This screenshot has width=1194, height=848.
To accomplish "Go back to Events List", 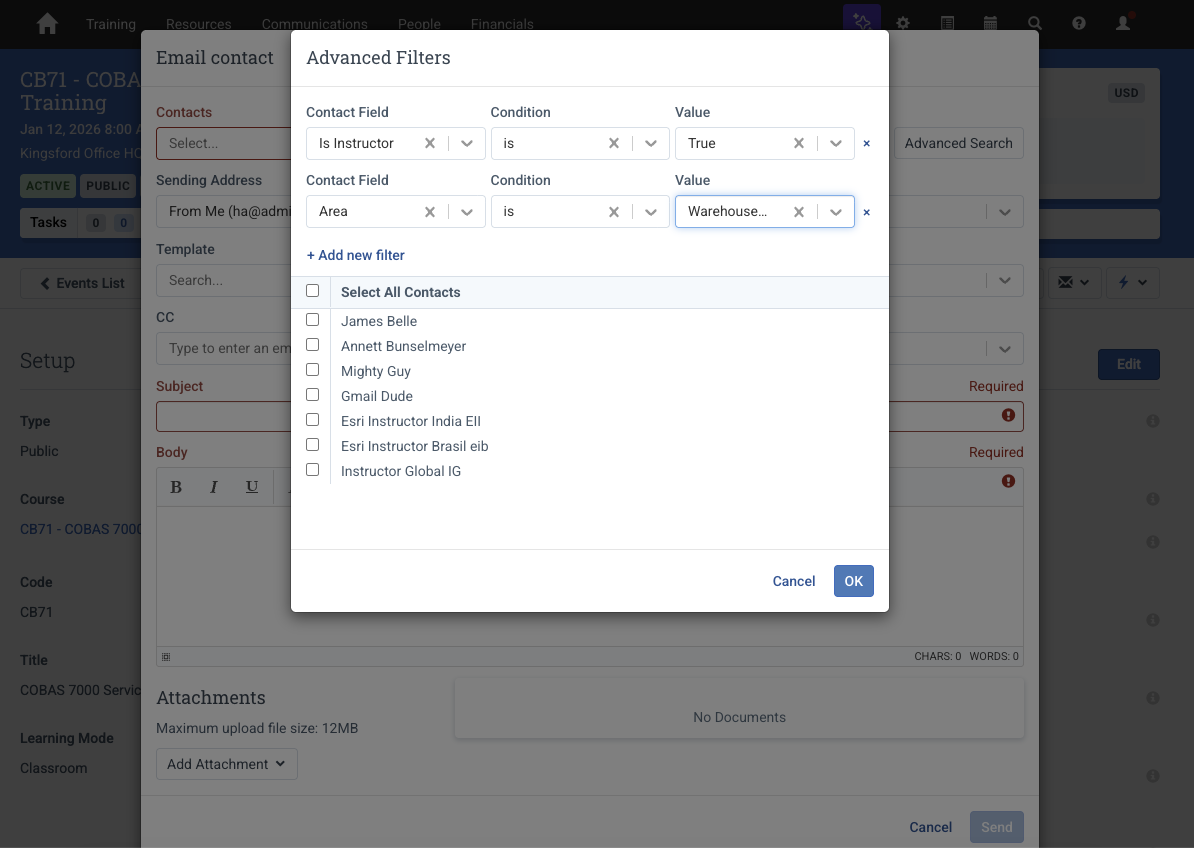I will (x=82, y=283).
